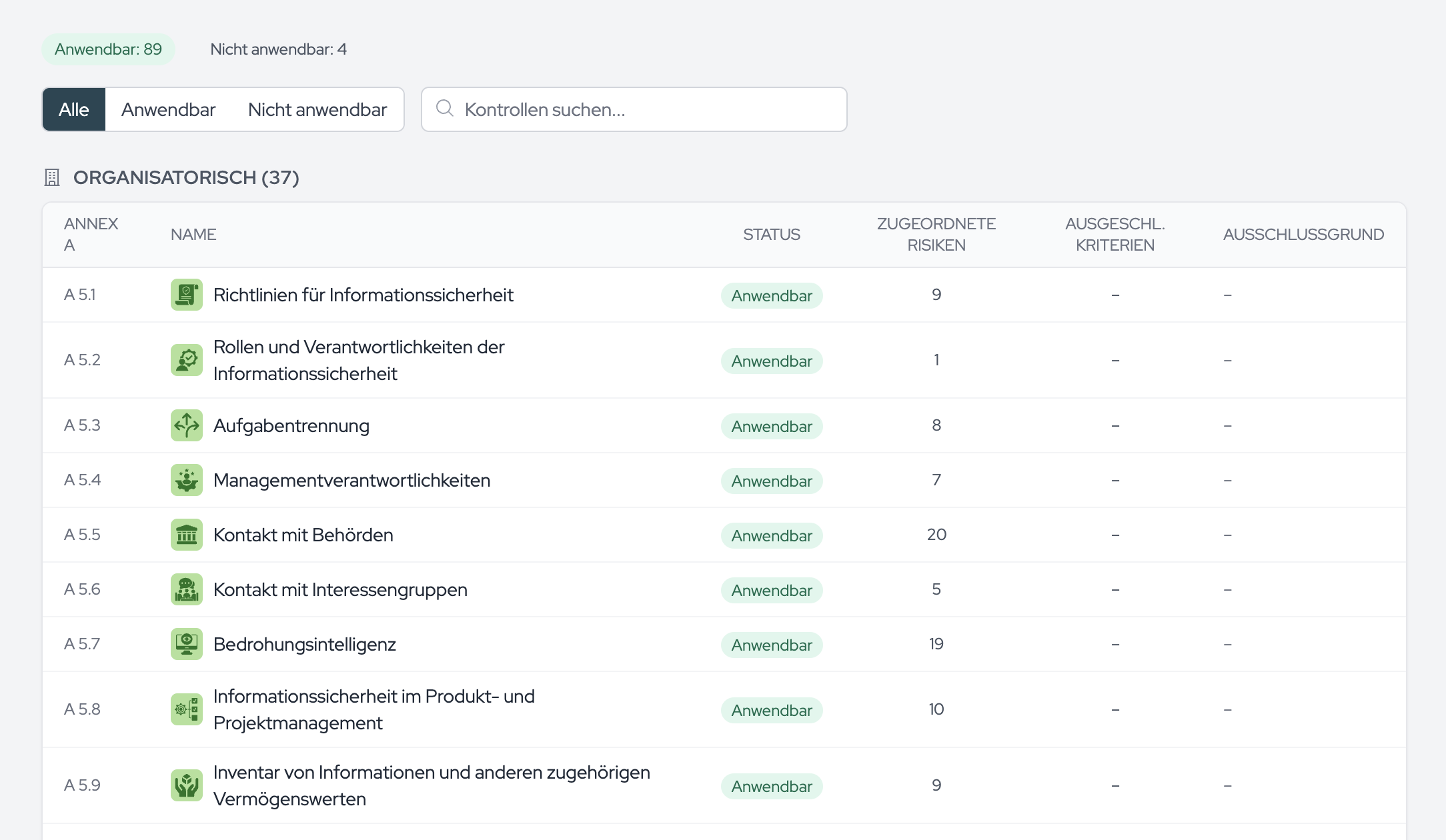Click the Anwendbar status badge for A 5.1
This screenshot has width=1446, height=840.
point(772,295)
